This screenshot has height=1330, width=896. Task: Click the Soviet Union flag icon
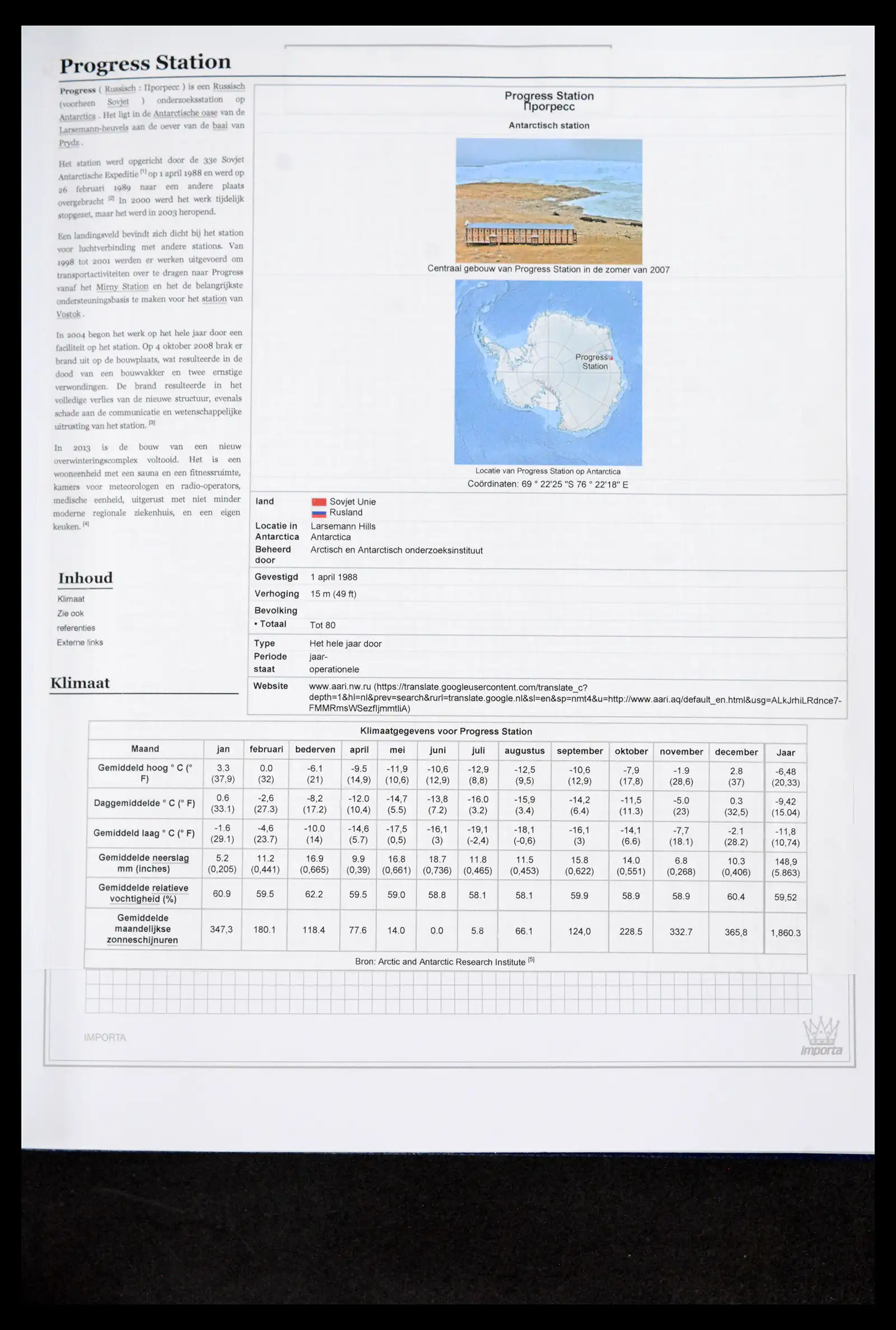click(318, 502)
